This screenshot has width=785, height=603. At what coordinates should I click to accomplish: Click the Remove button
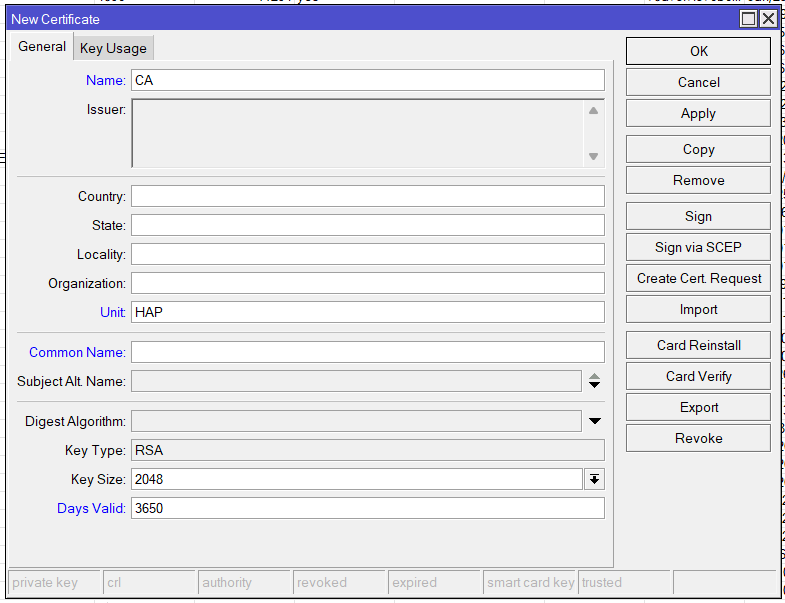pos(698,180)
